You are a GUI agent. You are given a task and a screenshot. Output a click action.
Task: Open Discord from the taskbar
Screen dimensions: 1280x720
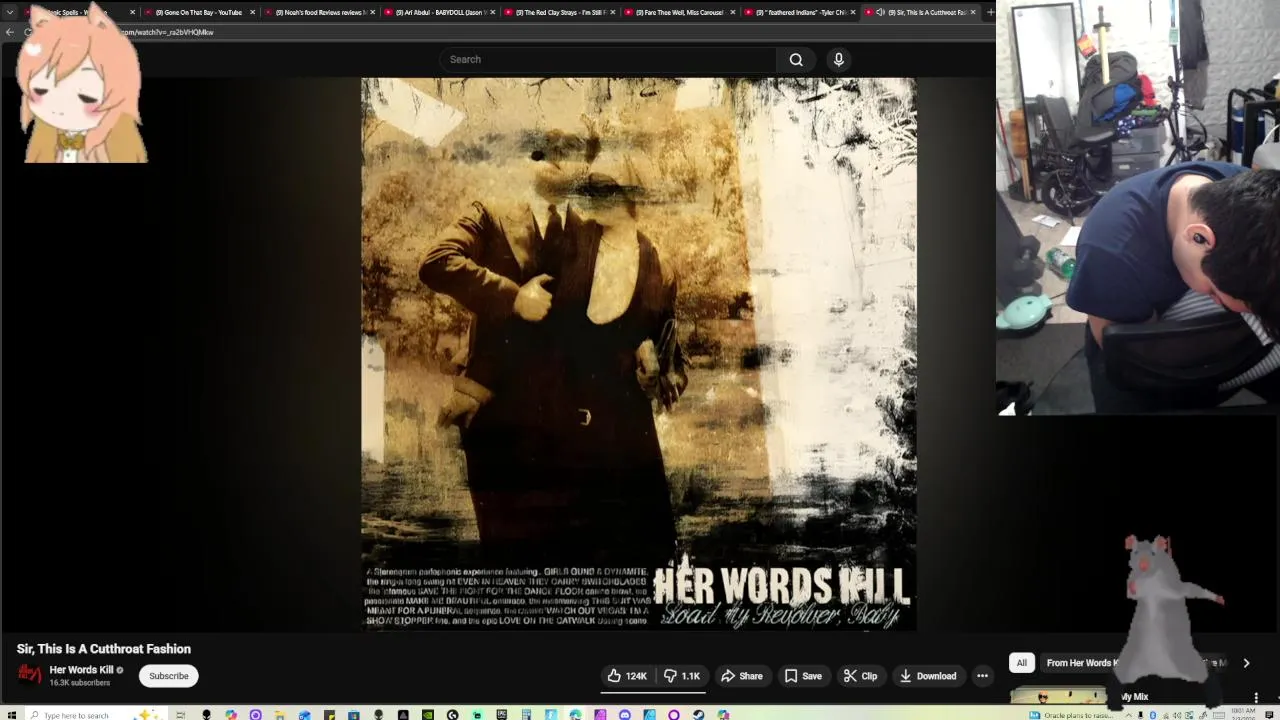coord(623,714)
